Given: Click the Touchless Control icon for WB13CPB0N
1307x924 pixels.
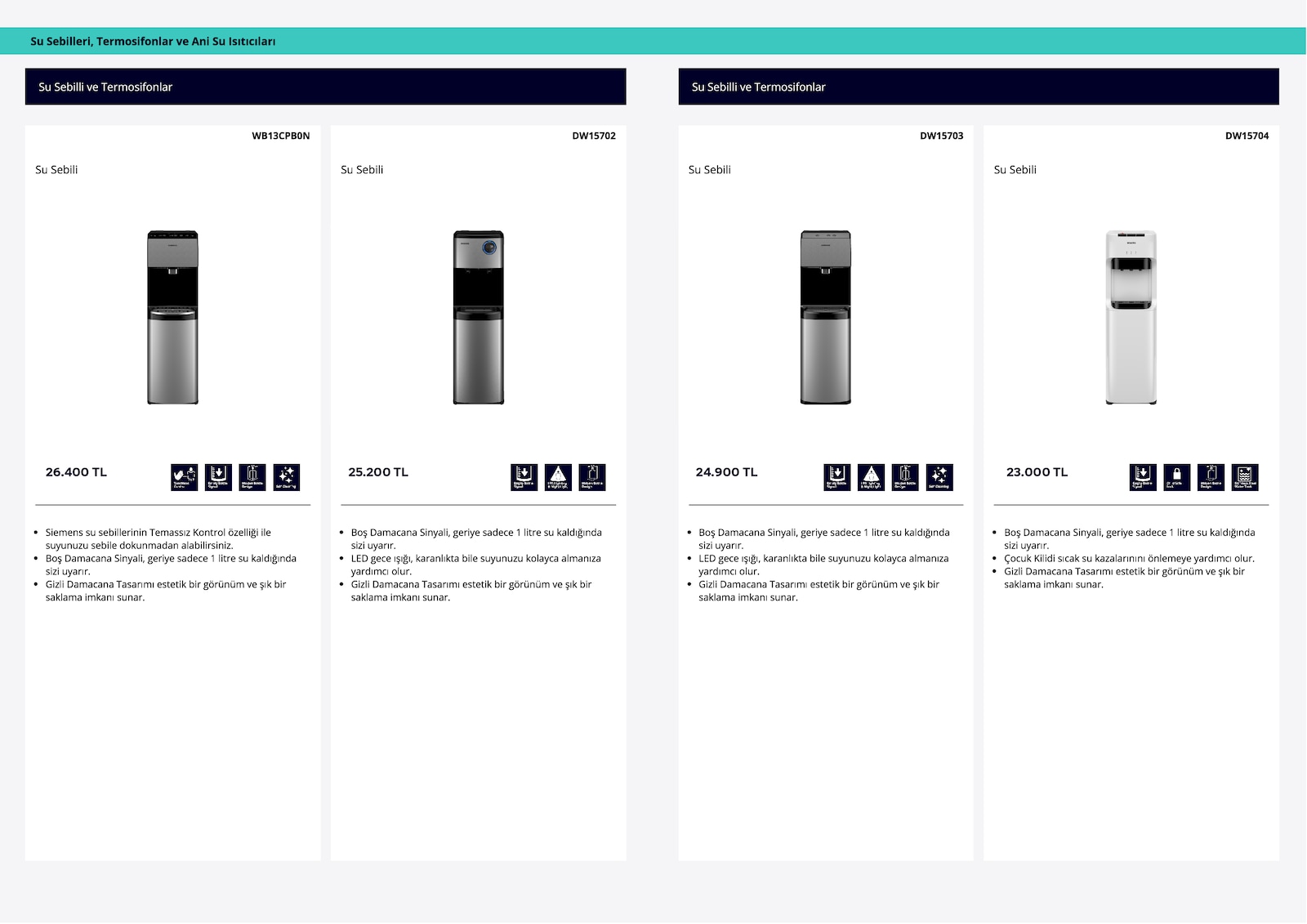Looking at the screenshot, I should coord(185,477).
